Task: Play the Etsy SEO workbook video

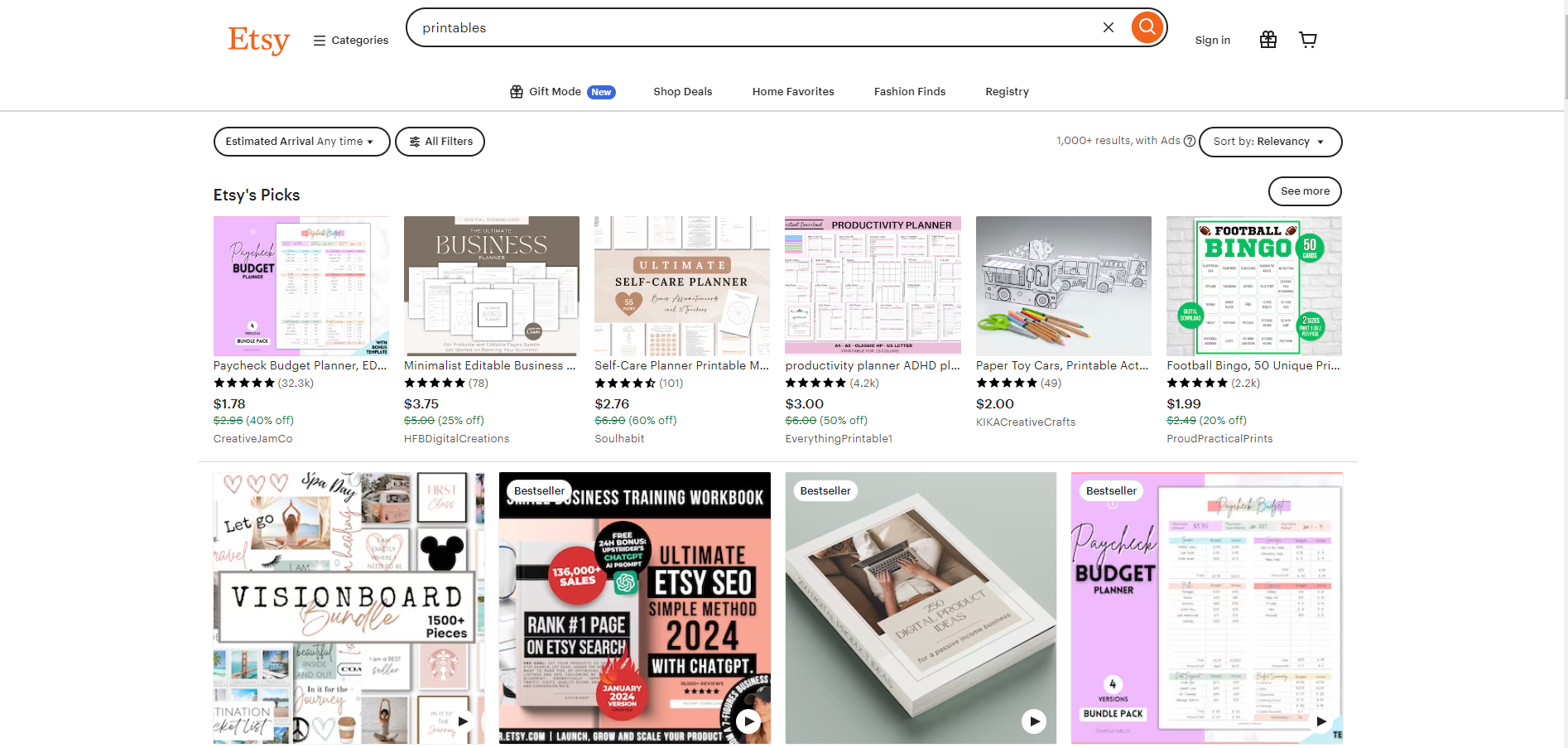Action: [x=748, y=721]
